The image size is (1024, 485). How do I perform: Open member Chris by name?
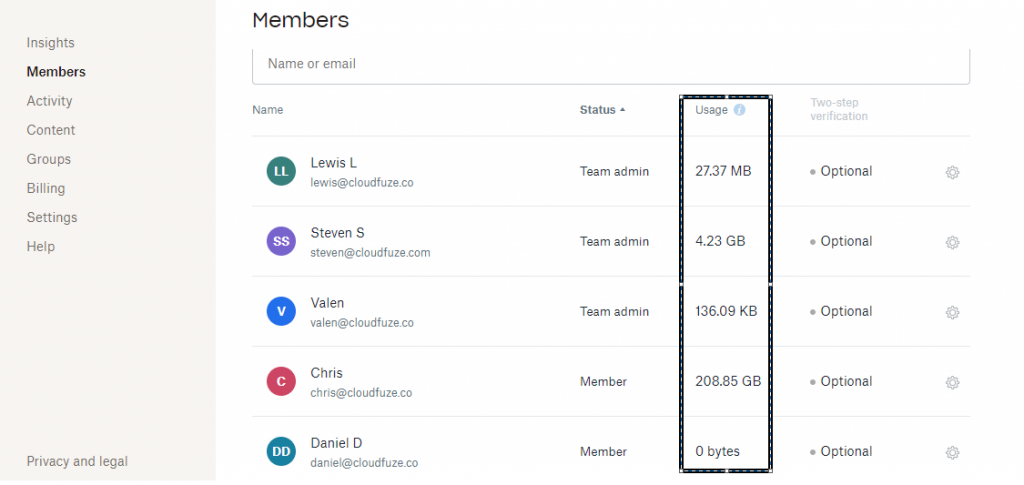pyautogui.click(x=327, y=373)
